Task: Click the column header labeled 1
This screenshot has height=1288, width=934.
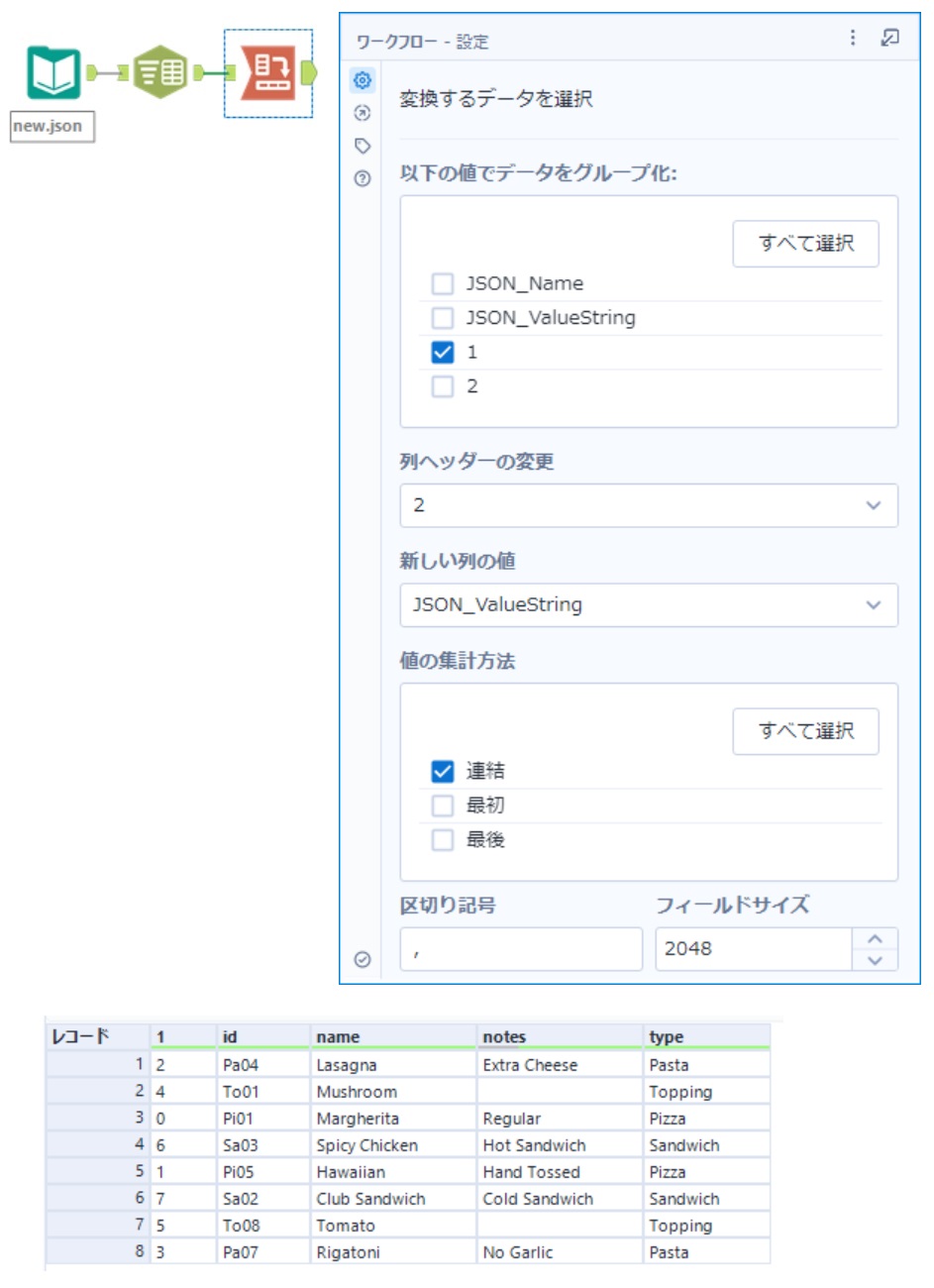Action: click(x=183, y=1036)
